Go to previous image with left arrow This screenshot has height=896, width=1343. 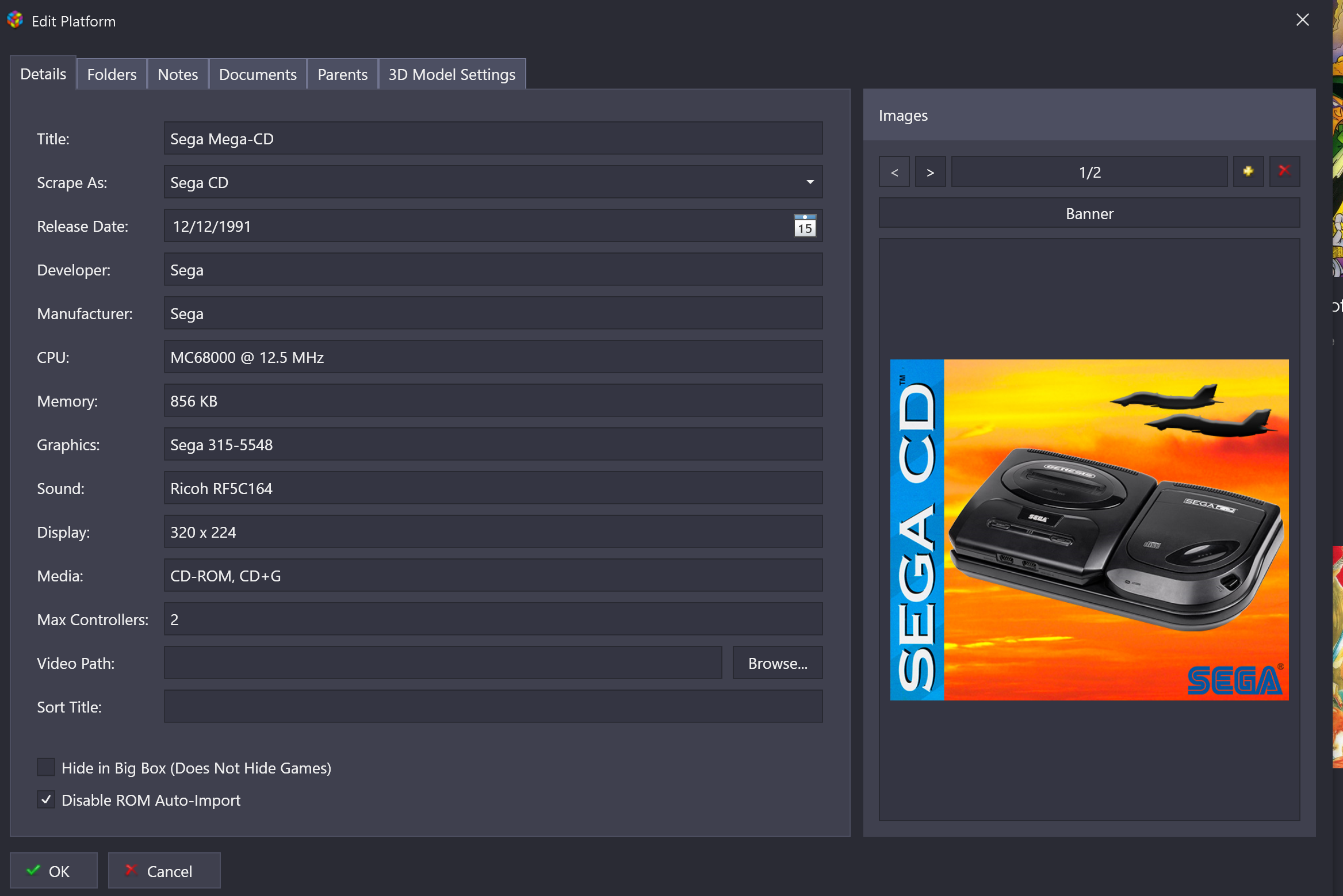(894, 172)
